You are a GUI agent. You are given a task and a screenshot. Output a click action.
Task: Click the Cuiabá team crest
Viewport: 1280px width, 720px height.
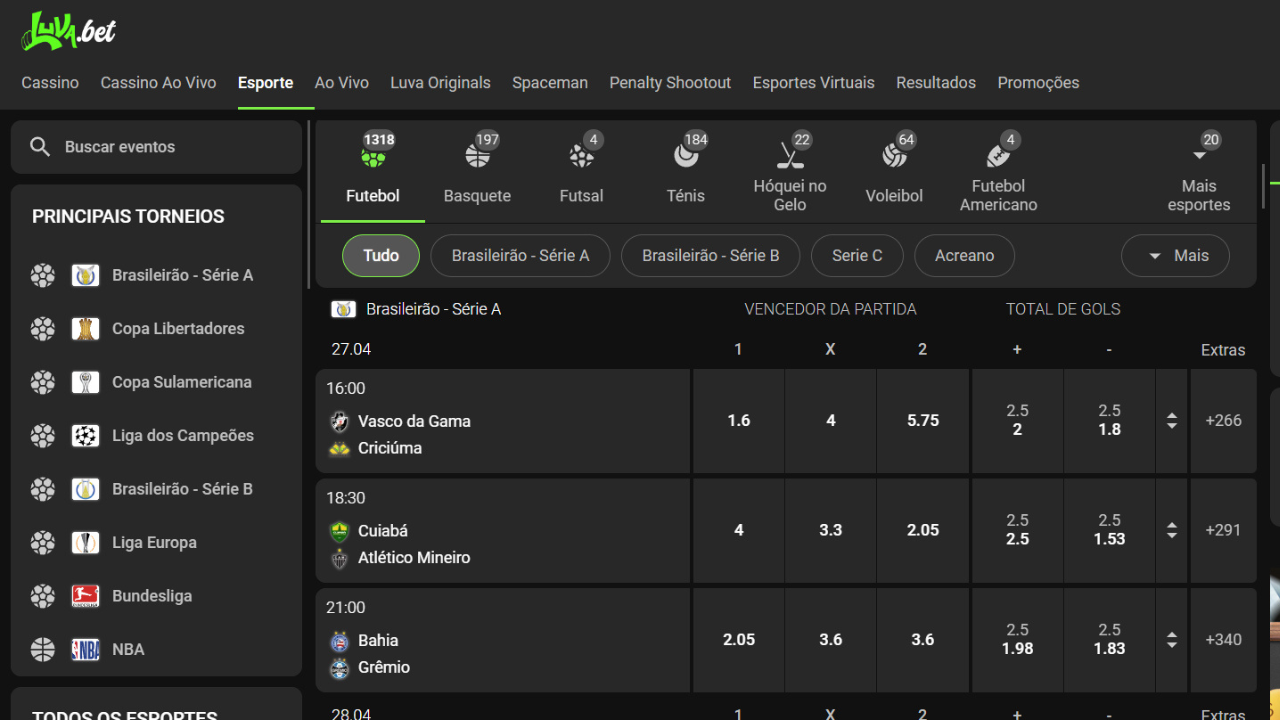coord(340,531)
